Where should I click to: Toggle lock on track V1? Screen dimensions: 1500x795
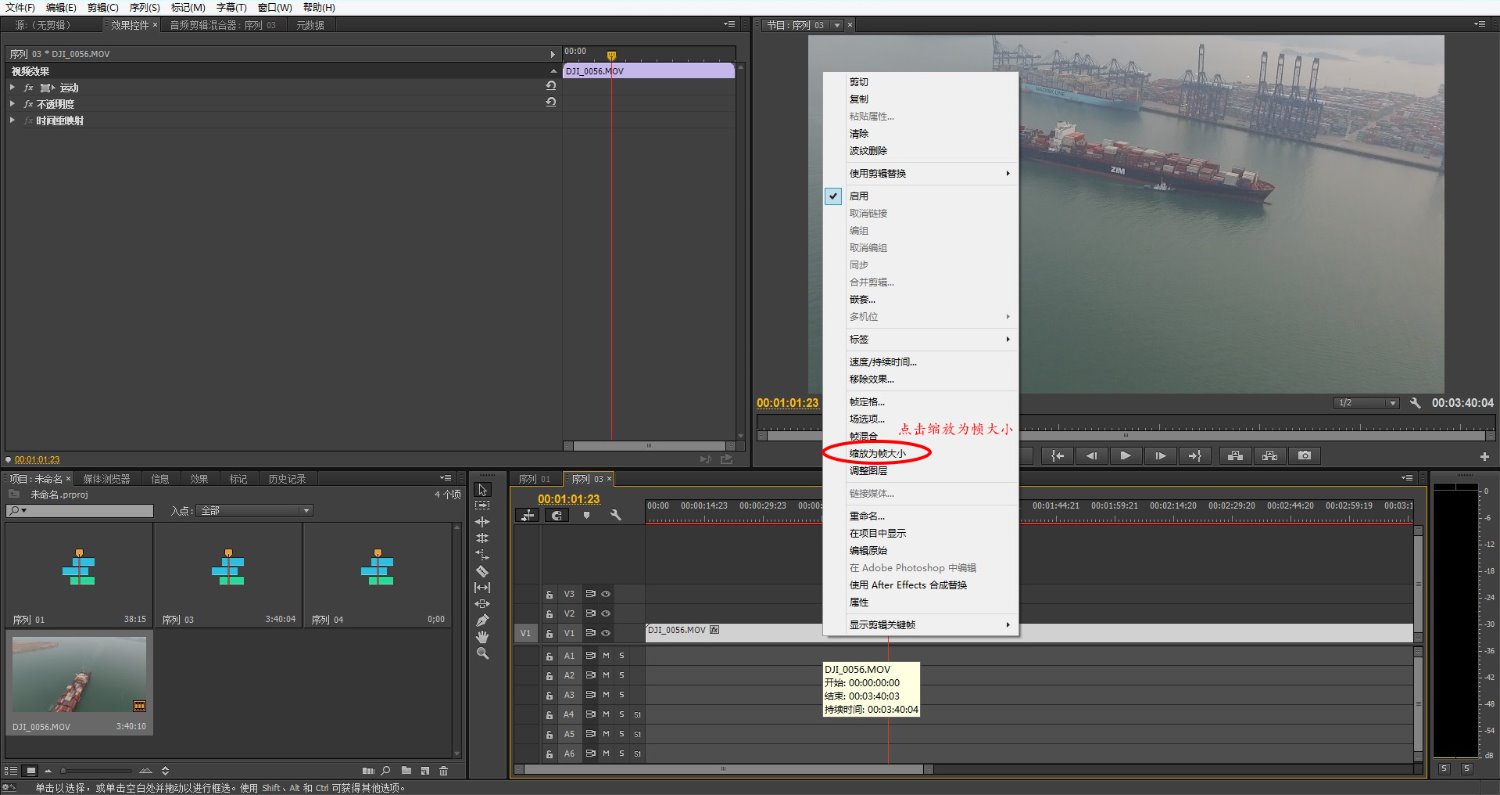pyautogui.click(x=549, y=633)
